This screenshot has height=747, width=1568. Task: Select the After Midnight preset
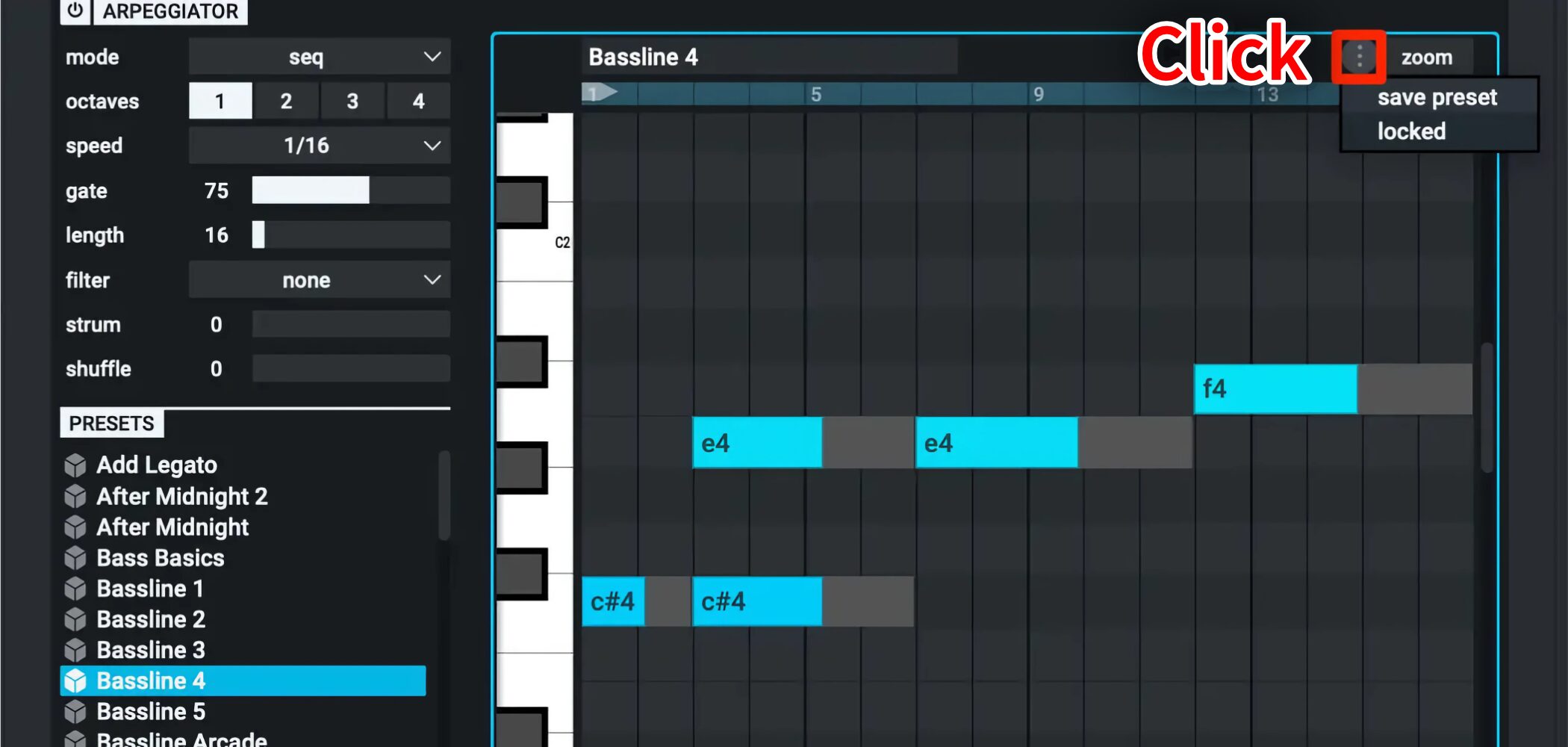[243, 527]
